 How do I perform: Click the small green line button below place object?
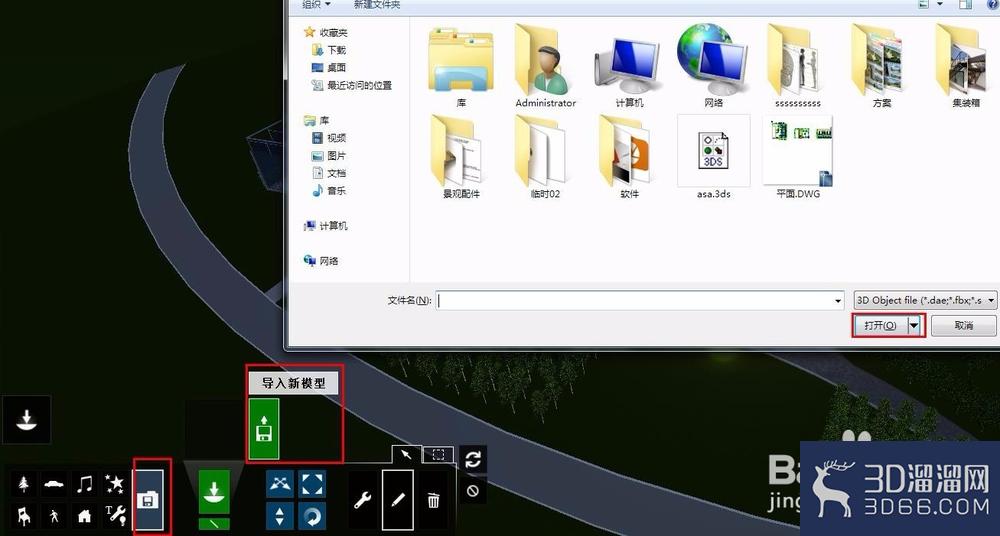[x=214, y=524]
